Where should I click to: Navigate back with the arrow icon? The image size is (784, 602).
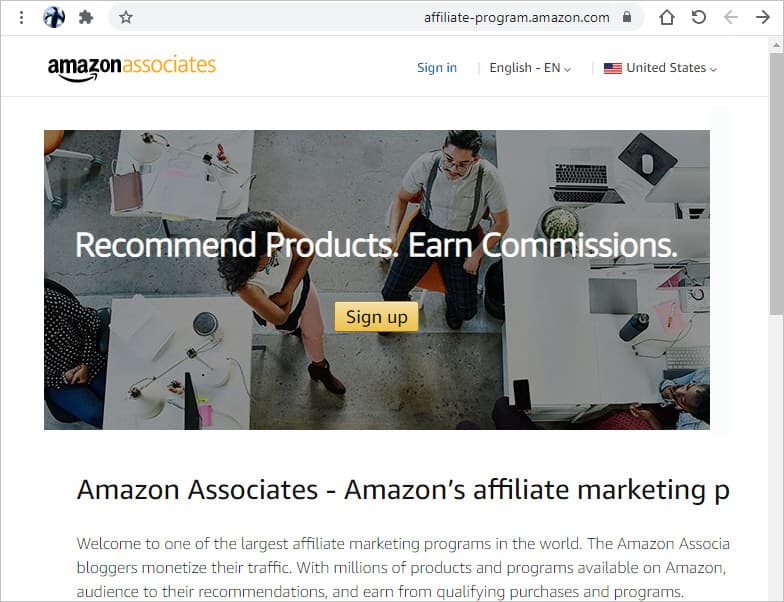[730, 18]
